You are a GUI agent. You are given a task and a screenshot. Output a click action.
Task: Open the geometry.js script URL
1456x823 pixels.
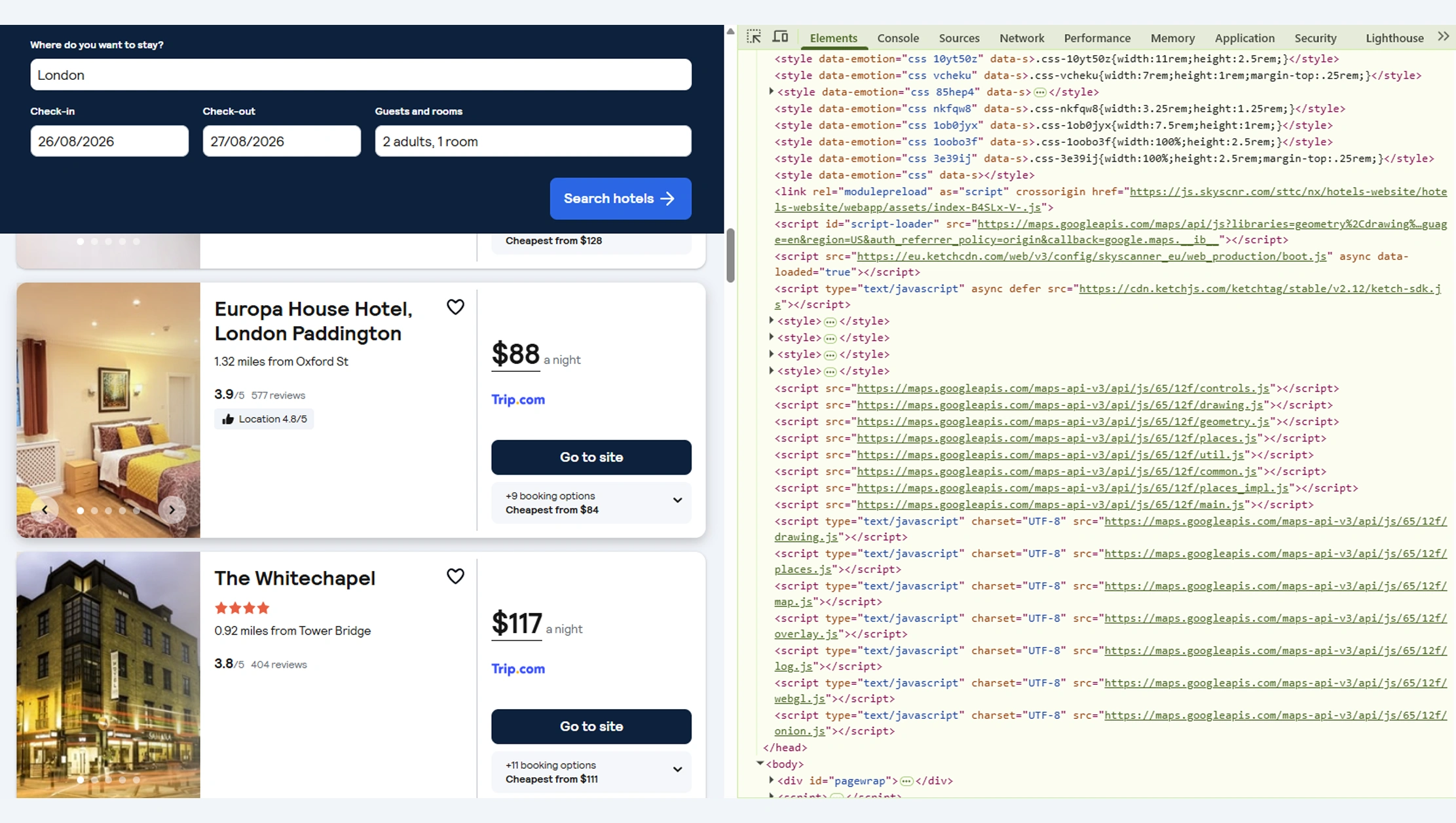point(1063,422)
